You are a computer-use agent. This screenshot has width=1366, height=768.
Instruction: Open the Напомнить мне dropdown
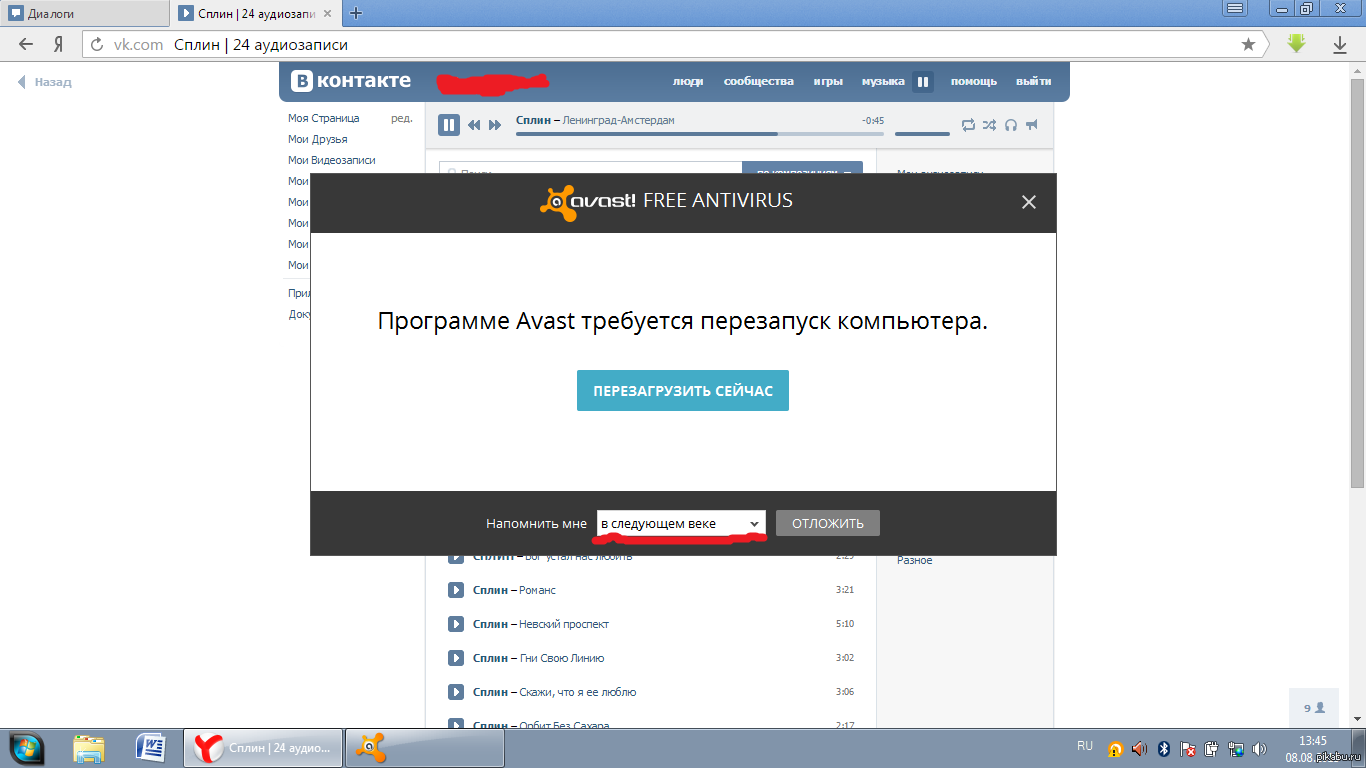[681, 523]
